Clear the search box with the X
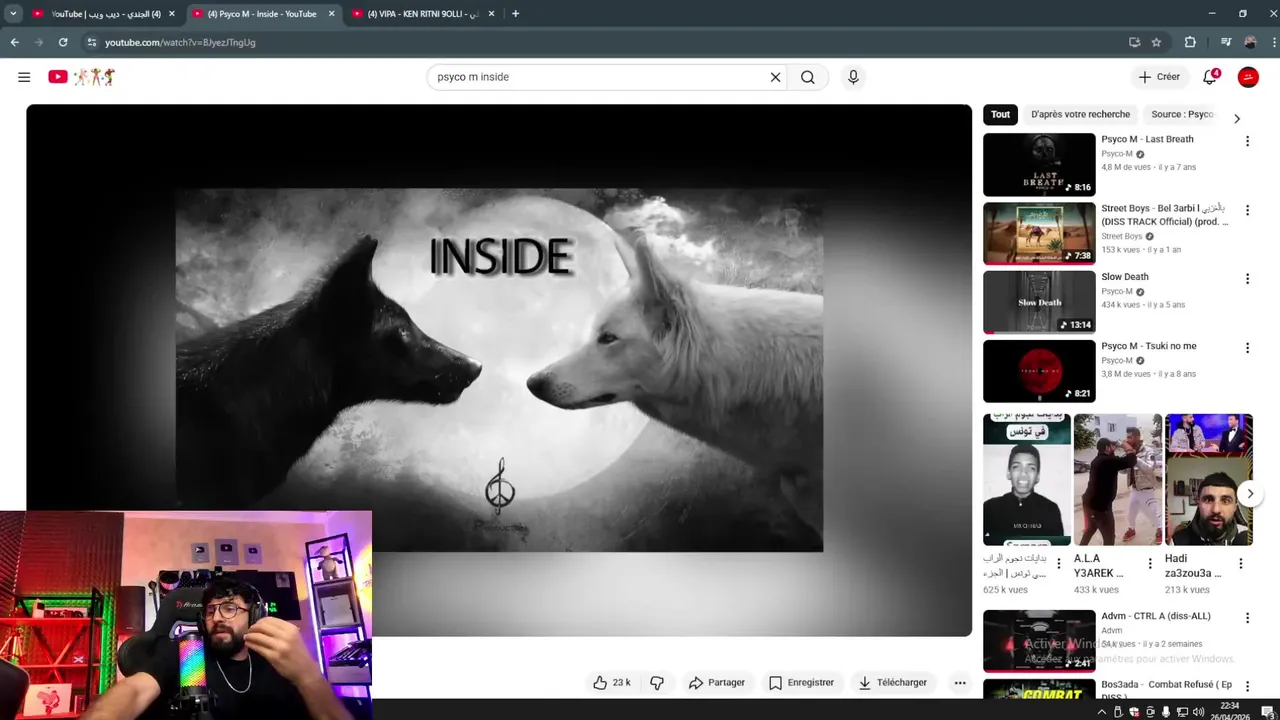This screenshot has width=1280, height=720. click(x=775, y=77)
